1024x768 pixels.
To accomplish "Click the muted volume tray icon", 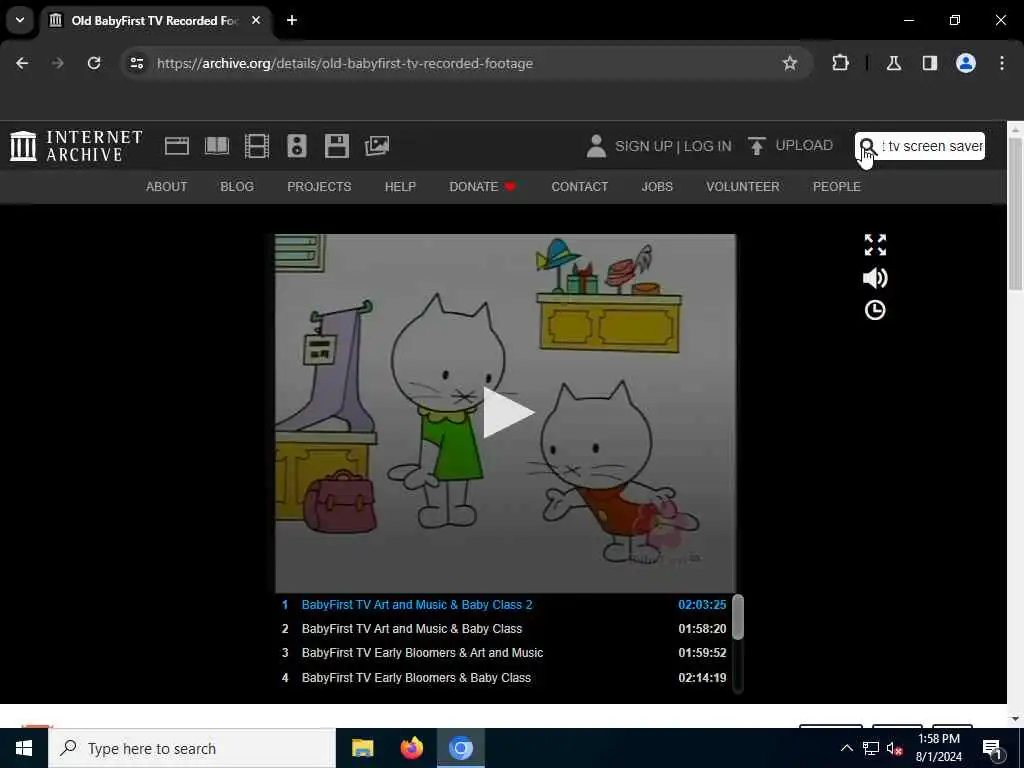I will (895, 748).
